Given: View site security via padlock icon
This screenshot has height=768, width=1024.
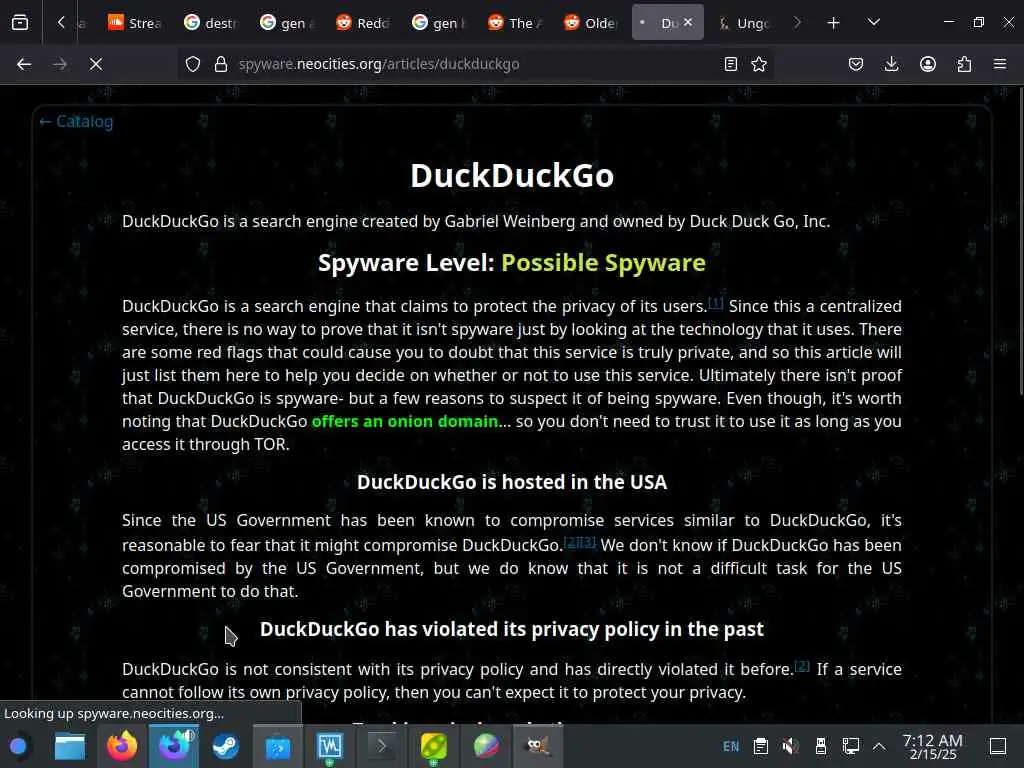Looking at the screenshot, I should pyautogui.click(x=221, y=64).
